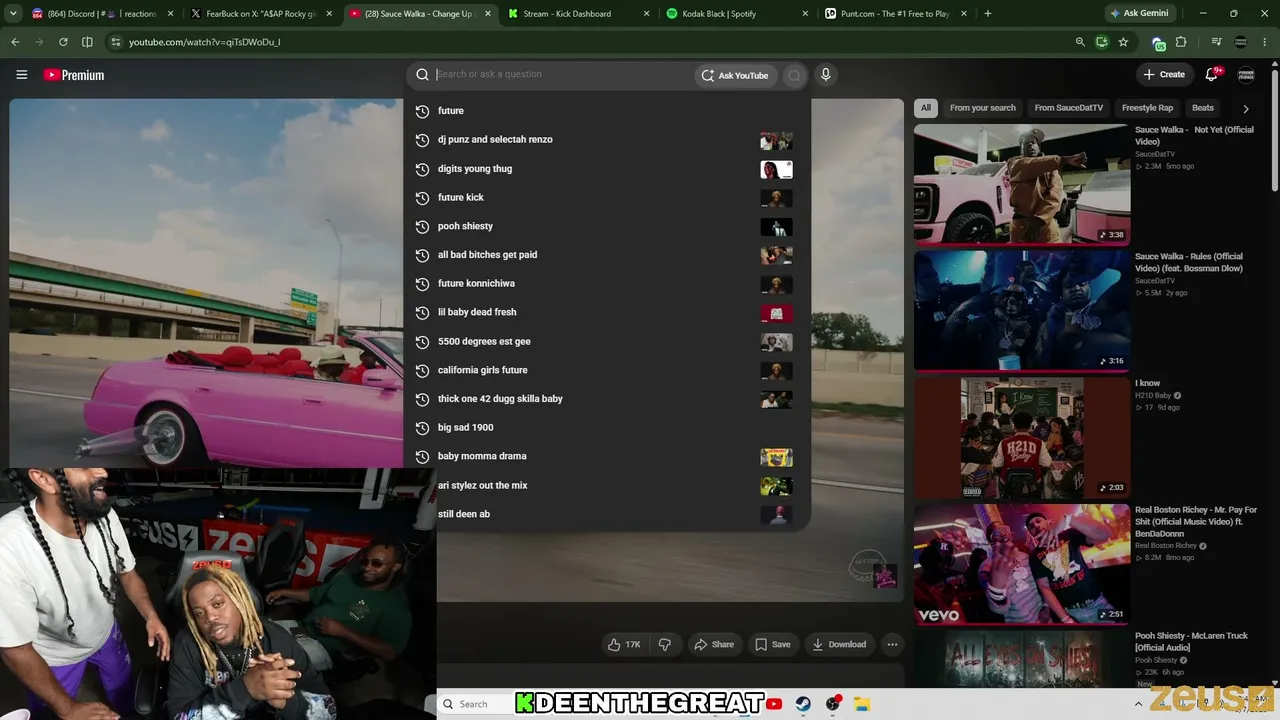Image resolution: width=1280 pixels, height=720 pixels.
Task: Open 'I know' H21D Baby thumbnail
Action: point(1022,437)
